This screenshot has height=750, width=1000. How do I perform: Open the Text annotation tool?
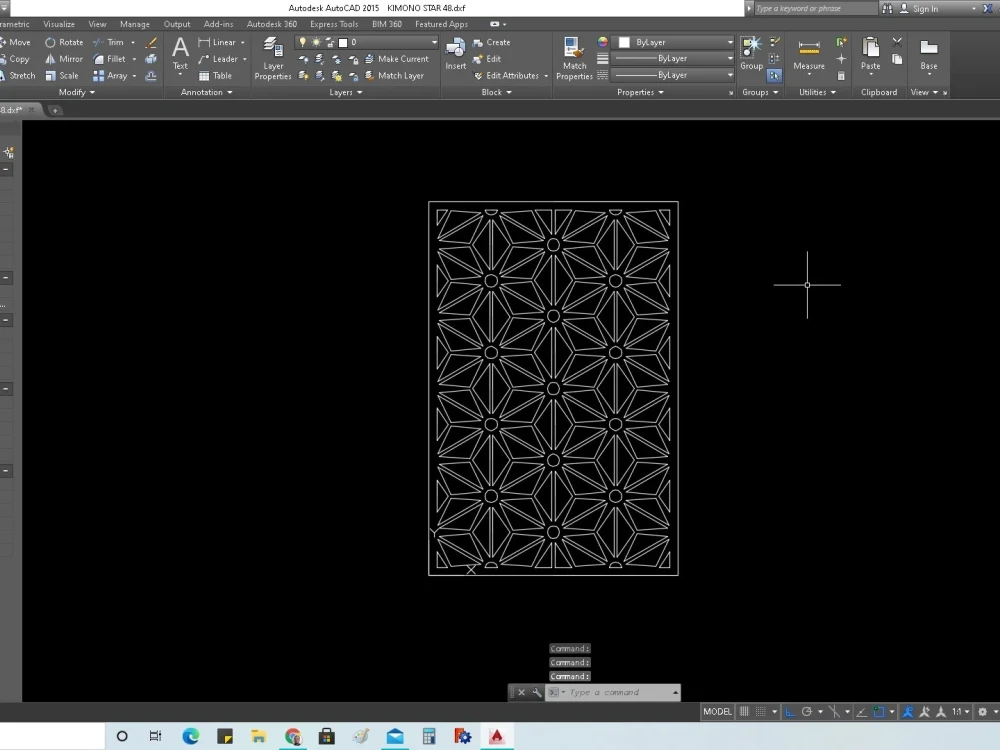click(180, 53)
